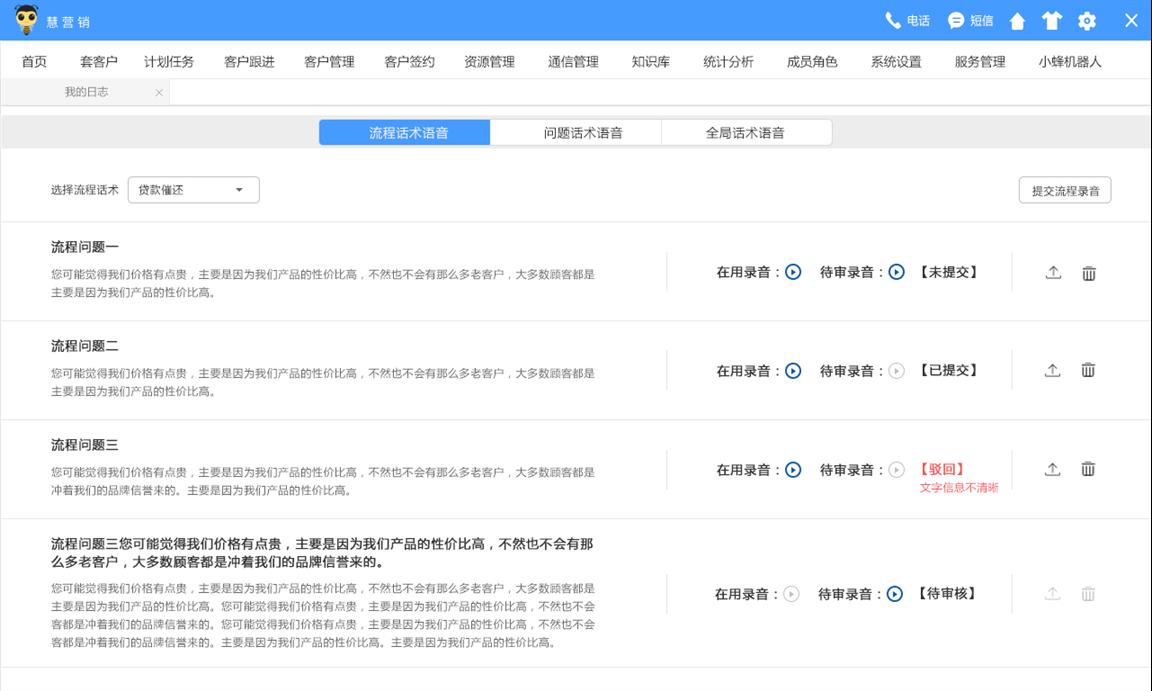Play 待审录音 in the 待审核 row
Screen dimensions: 1152x691
click(x=894, y=594)
